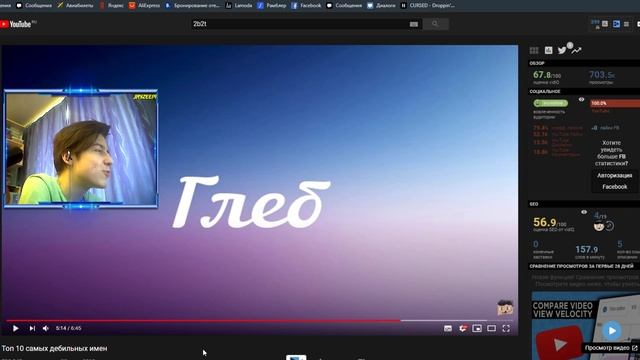Screen dimensions: 640x360
Task: Click the Twitter bird icon in vidIQ panel
Action: tap(562, 50)
